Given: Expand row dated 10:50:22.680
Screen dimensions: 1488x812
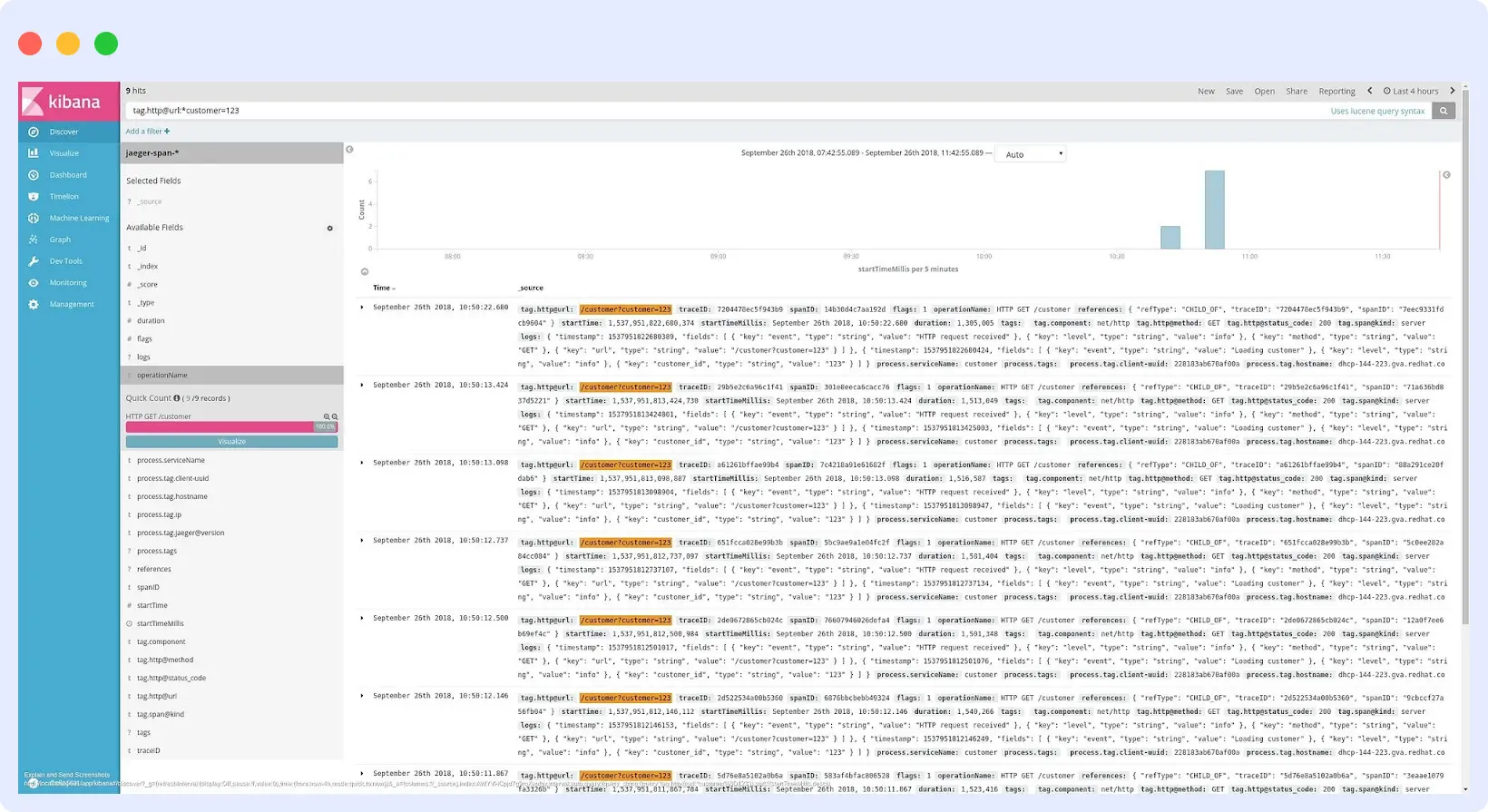Looking at the screenshot, I should pos(362,308).
